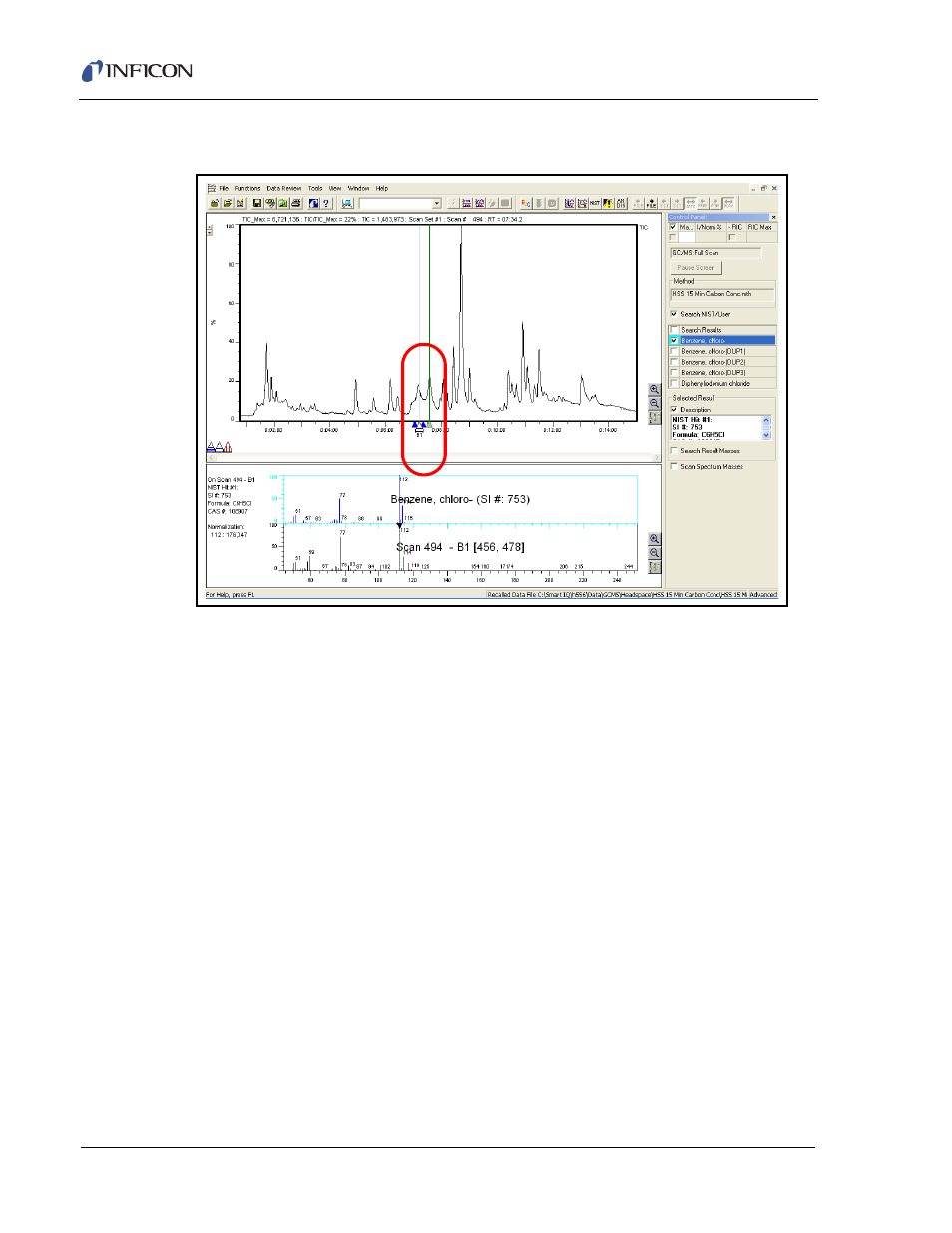Screen dimensions: 952x1233
Task: Click the first lock-folder toolbar icon
Action: coord(215,203)
